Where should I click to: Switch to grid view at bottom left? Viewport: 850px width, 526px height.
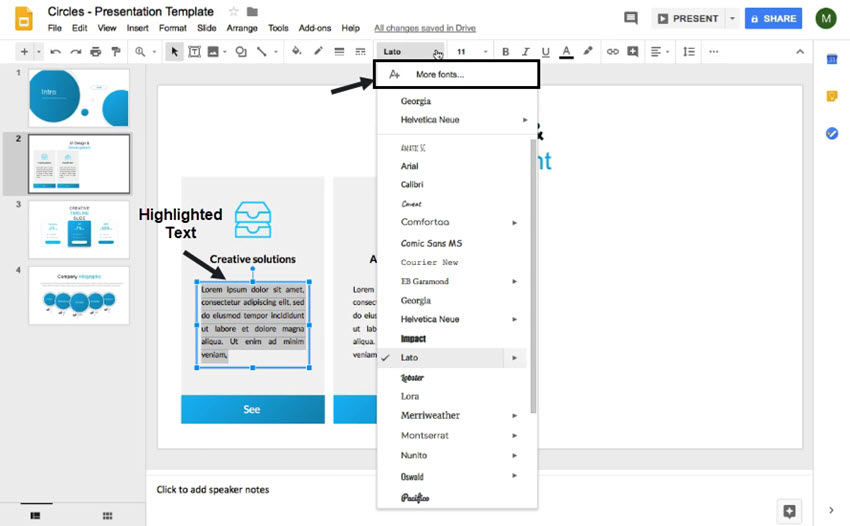tap(107, 516)
